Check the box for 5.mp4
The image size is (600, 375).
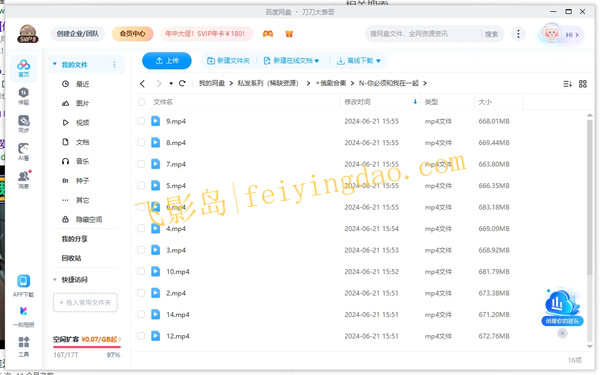click(x=141, y=185)
